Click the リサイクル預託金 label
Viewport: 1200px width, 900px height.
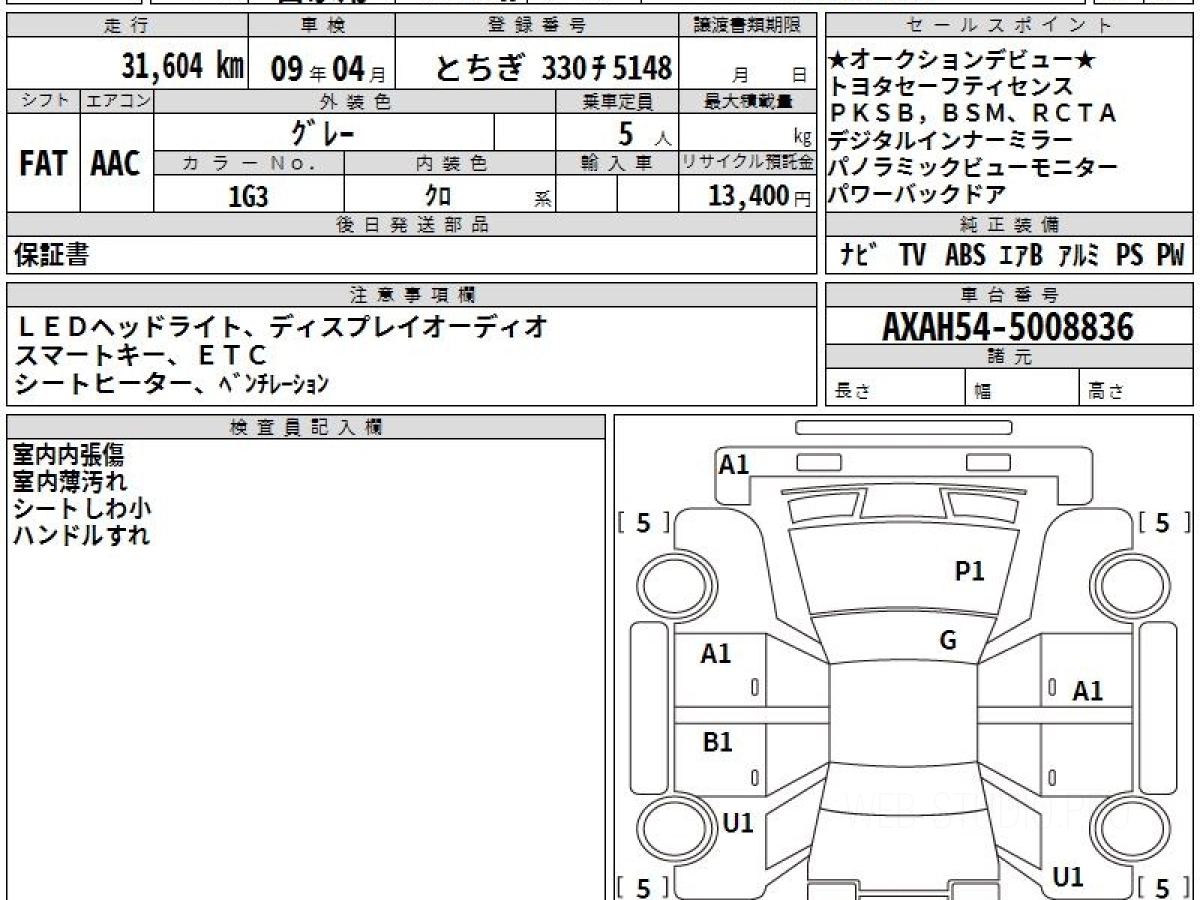749,163
